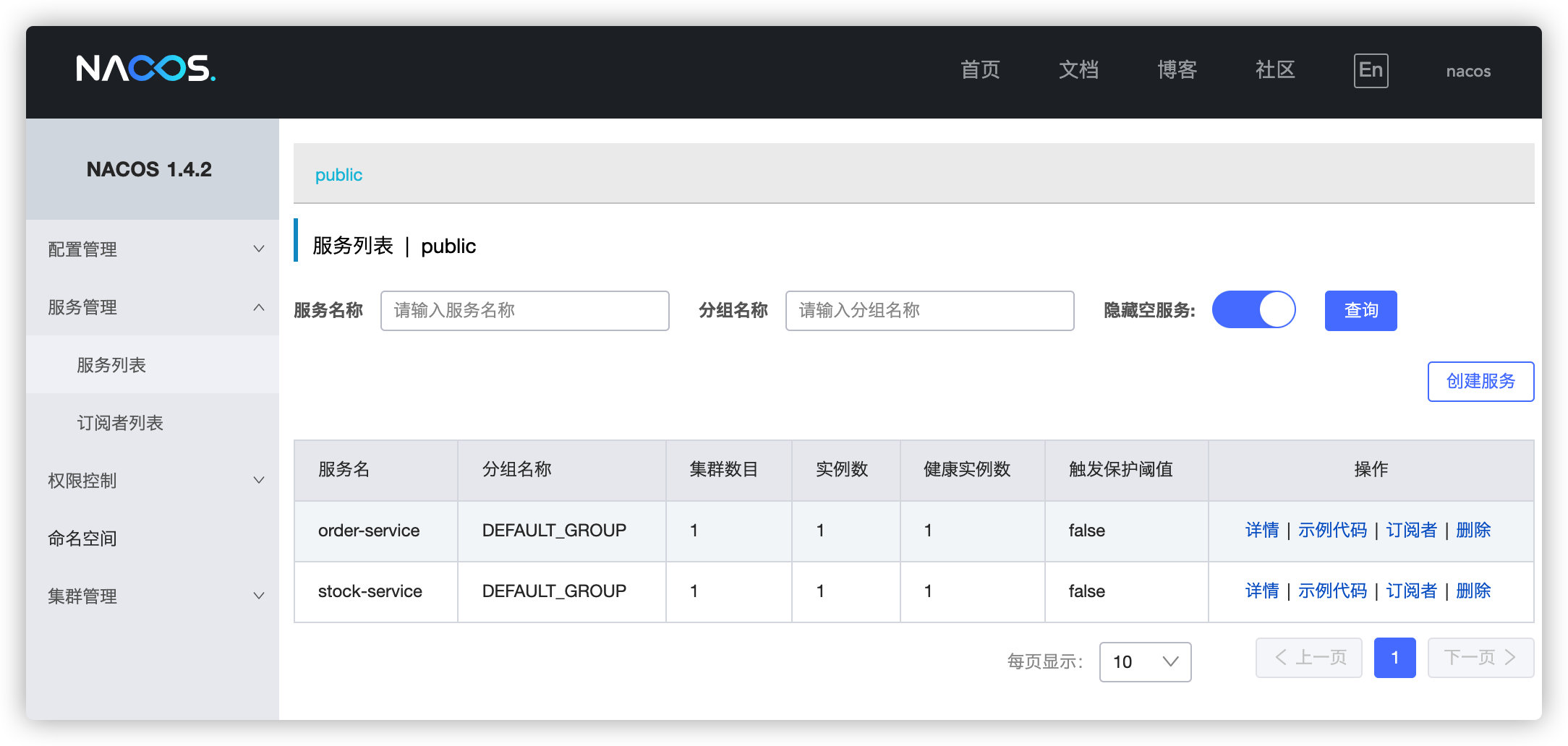1568x746 pixels.
Task: Click false threshold value for order-service
Action: point(1086,531)
